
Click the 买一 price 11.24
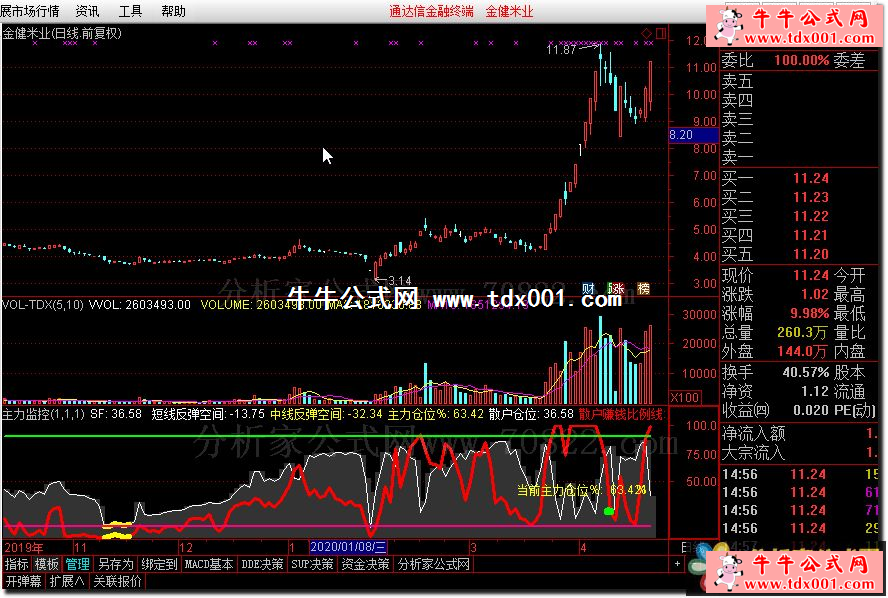tap(810, 178)
